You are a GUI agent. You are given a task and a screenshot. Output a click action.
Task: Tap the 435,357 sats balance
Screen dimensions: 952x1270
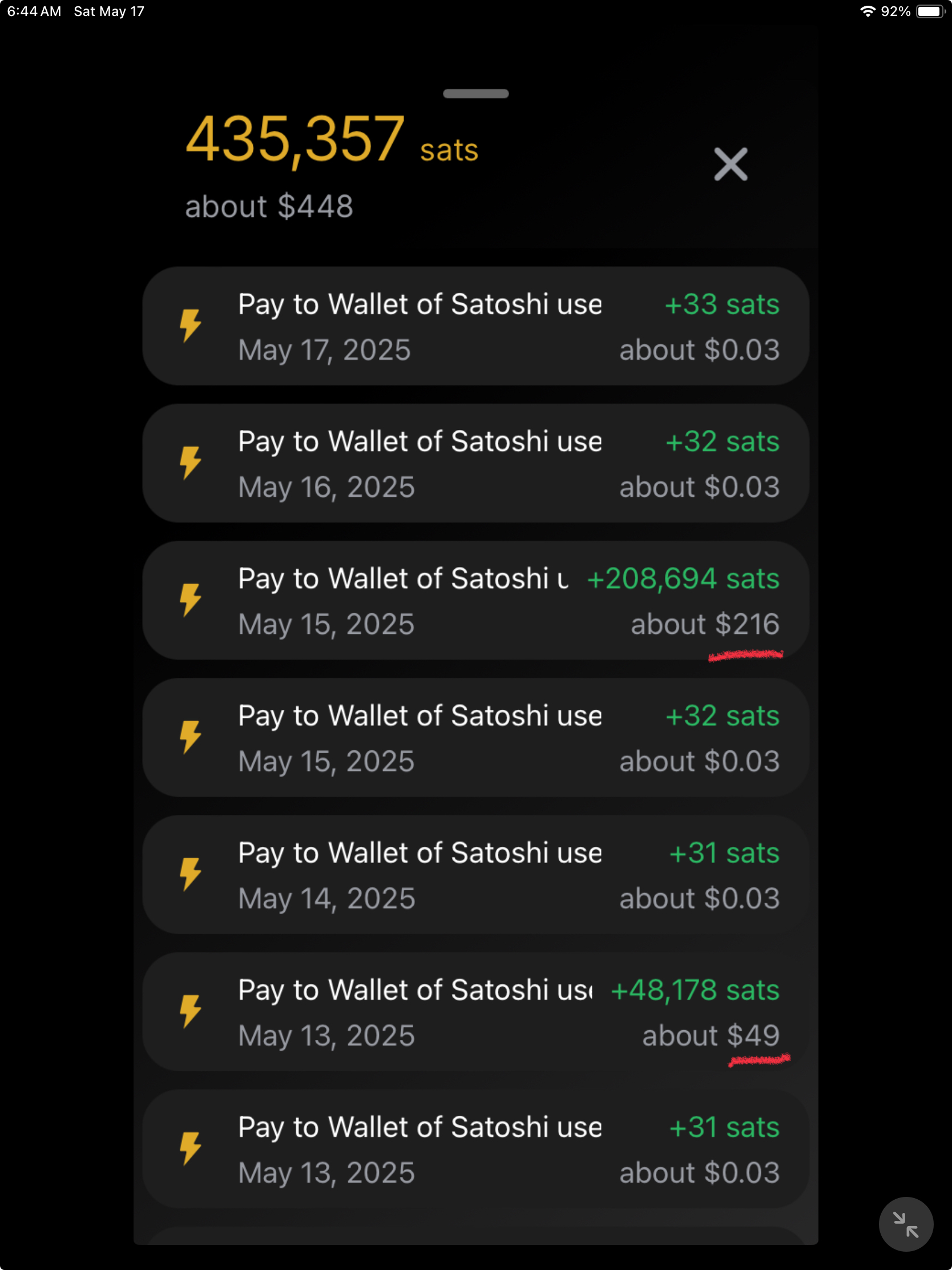[x=332, y=140]
